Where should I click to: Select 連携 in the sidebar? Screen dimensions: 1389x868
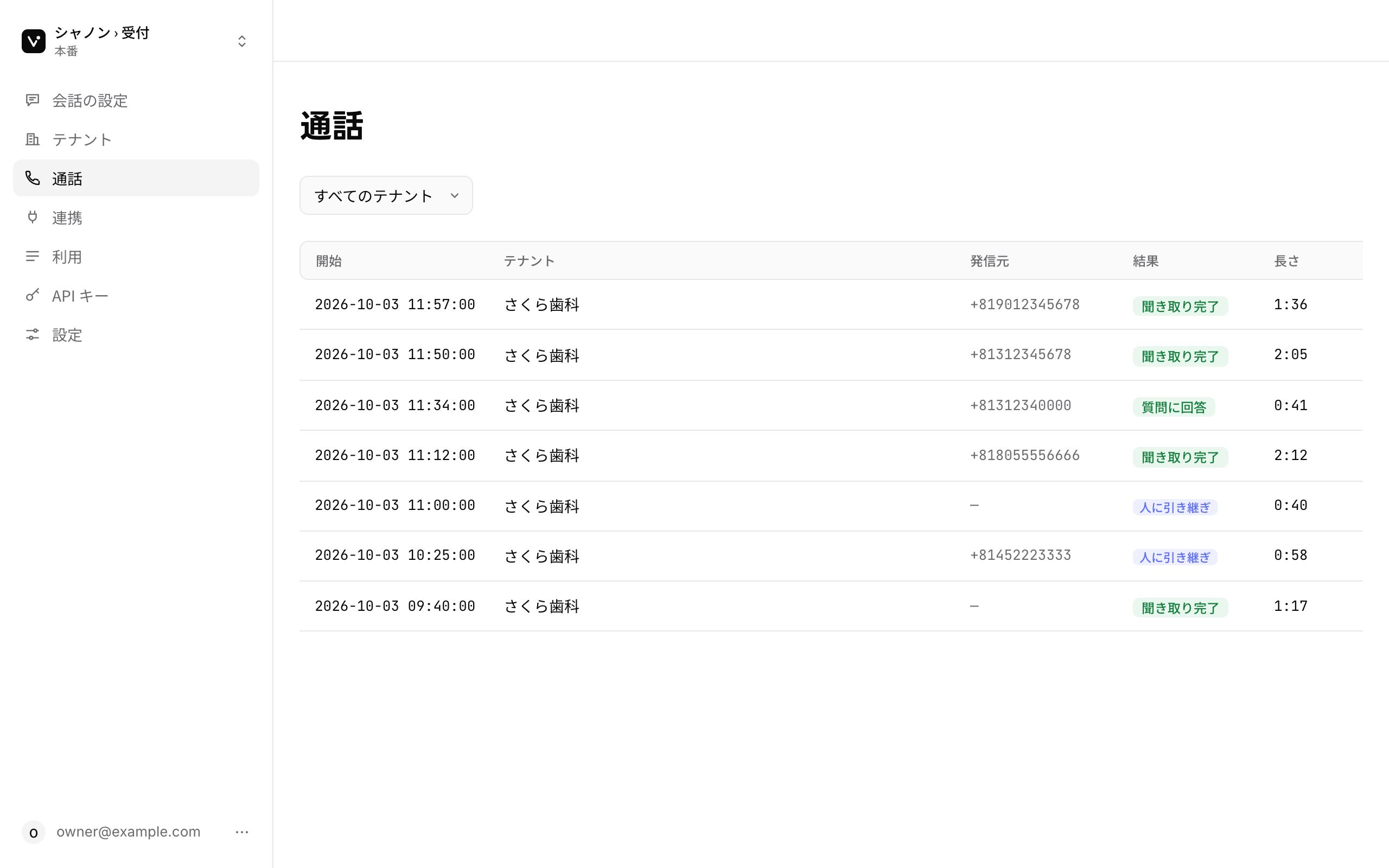[136, 218]
